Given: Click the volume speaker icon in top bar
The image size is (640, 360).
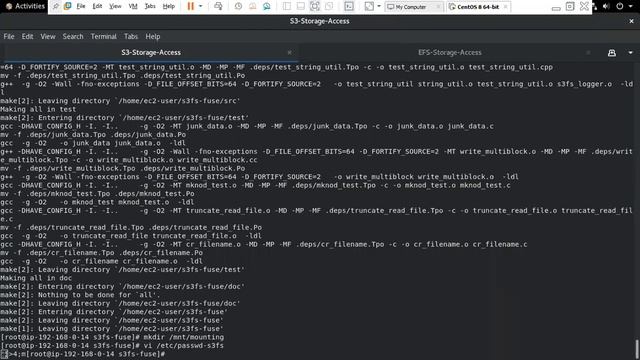Looking at the screenshot, I should [606, 6].
